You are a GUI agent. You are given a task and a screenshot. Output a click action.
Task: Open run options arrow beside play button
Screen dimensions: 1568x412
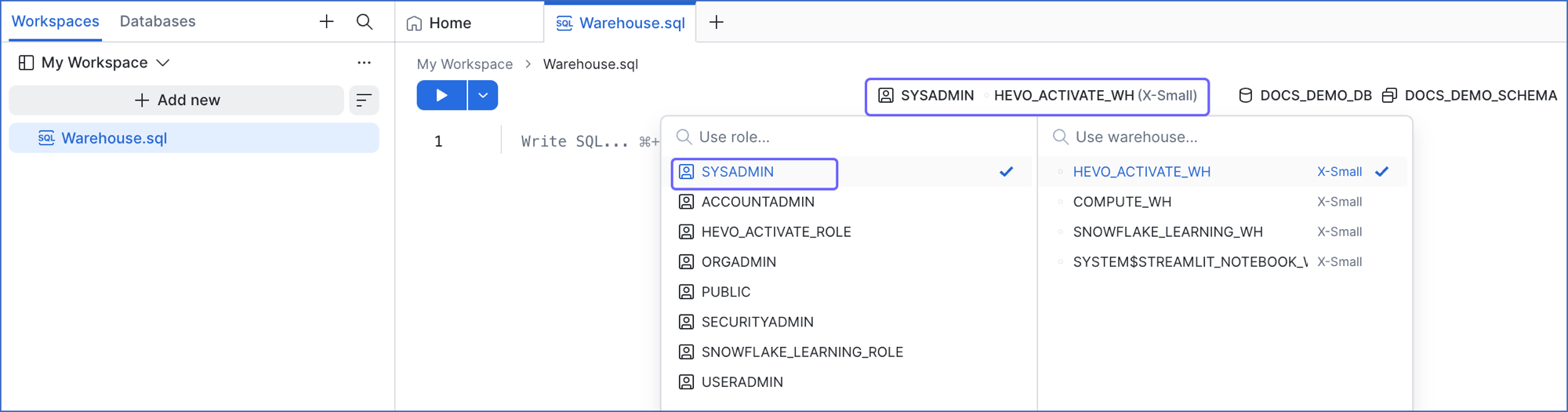[483, 95]
